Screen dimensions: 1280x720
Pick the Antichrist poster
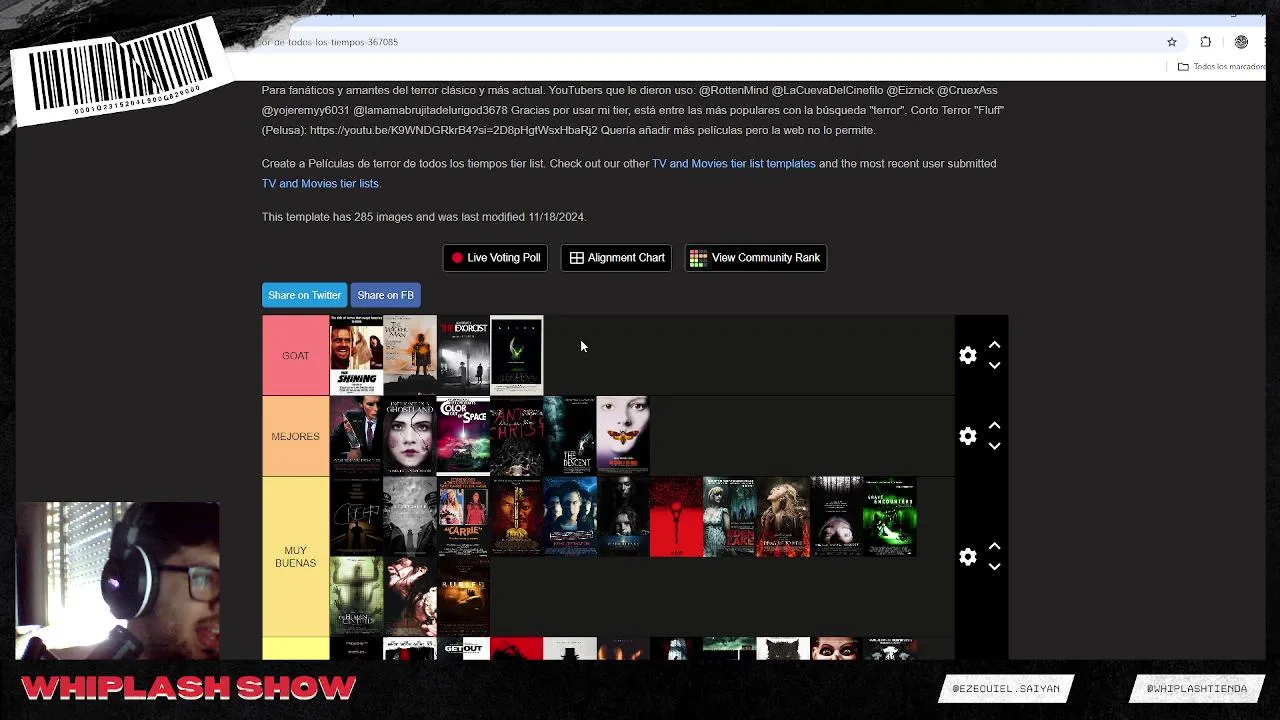point(516,436)
